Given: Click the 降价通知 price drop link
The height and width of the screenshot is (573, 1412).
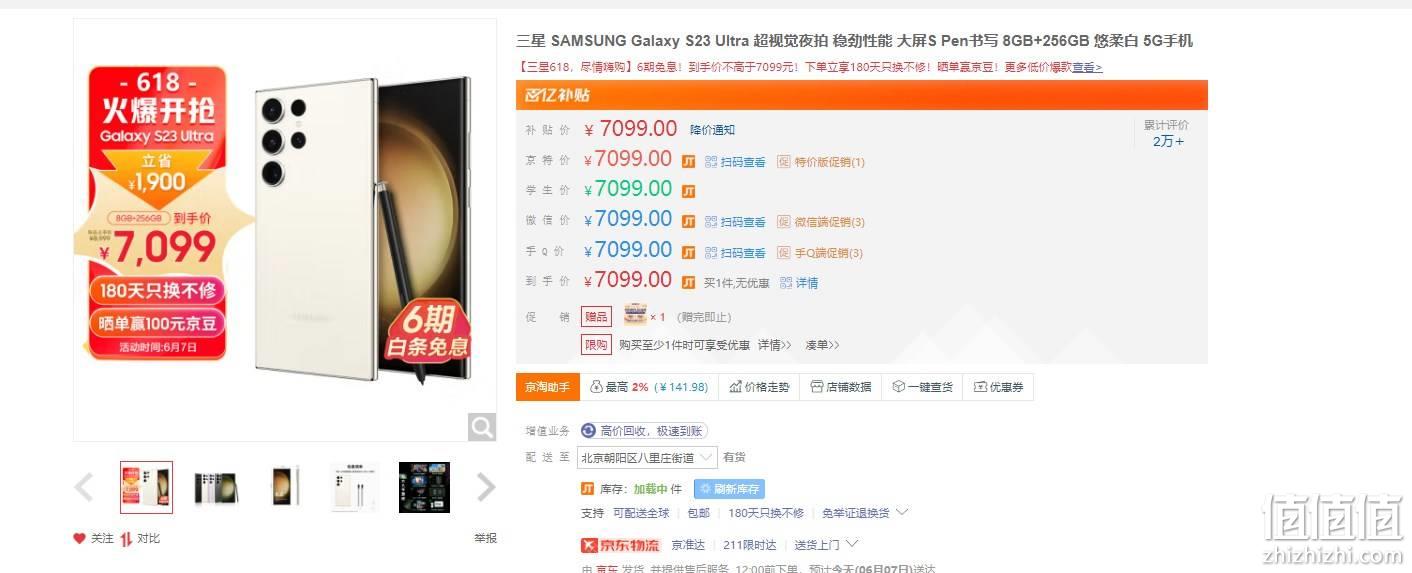Looking at the screenshot, I should pyautogui.click(x=713, y=130).
